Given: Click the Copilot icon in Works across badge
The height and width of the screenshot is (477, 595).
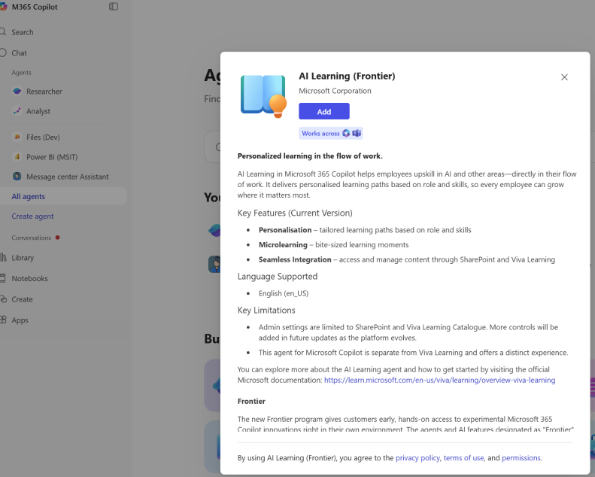Looking at the screenshot, I should pos(346,133).
